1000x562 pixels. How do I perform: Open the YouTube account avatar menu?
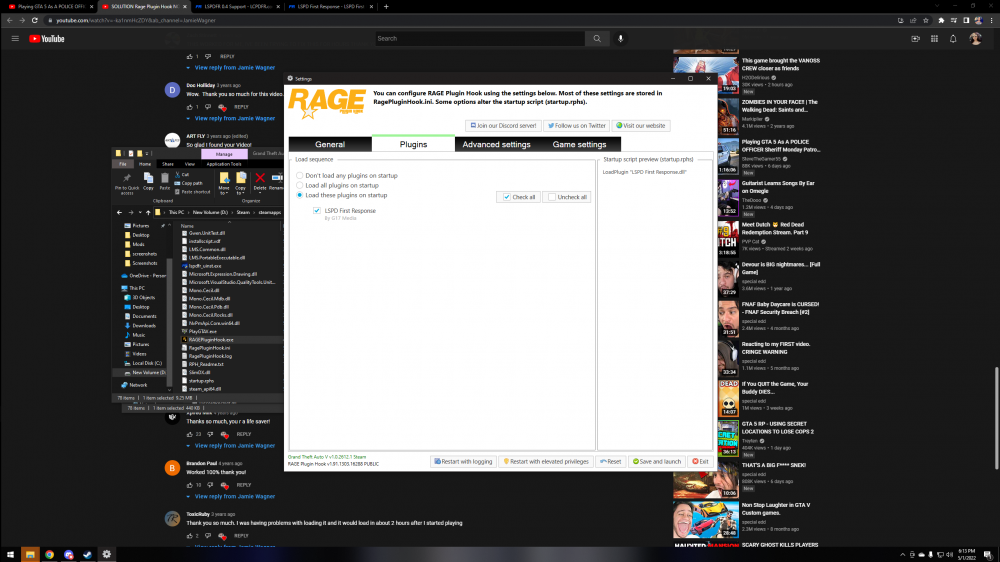pyautogui.click(x=975, y=39)
